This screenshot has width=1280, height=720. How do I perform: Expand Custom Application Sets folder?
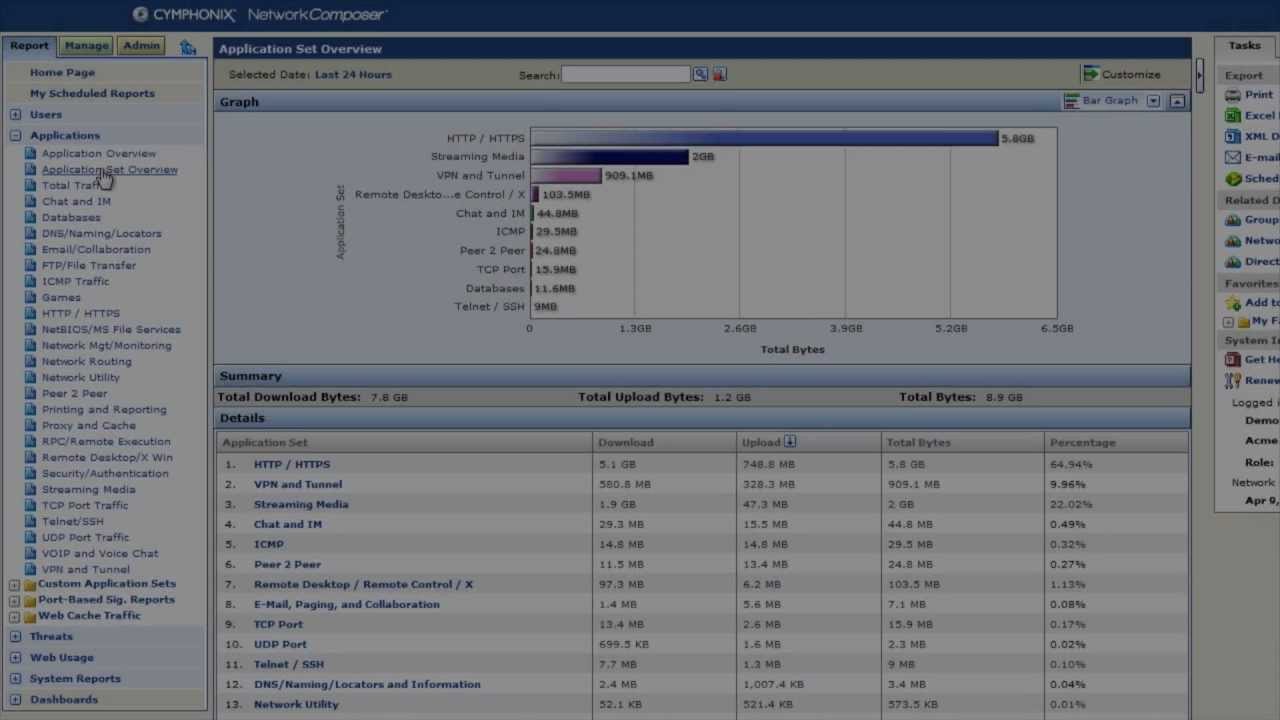click(15, 585)
